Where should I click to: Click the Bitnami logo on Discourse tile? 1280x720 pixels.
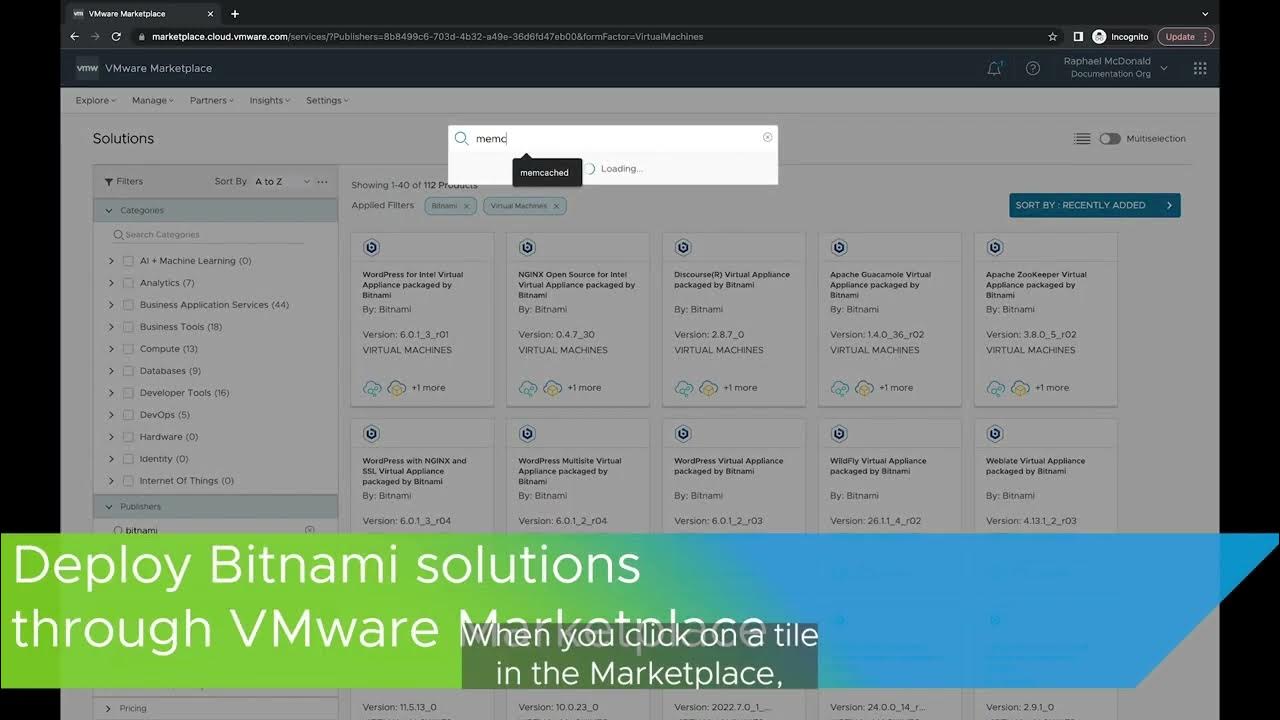click(683, 248)
